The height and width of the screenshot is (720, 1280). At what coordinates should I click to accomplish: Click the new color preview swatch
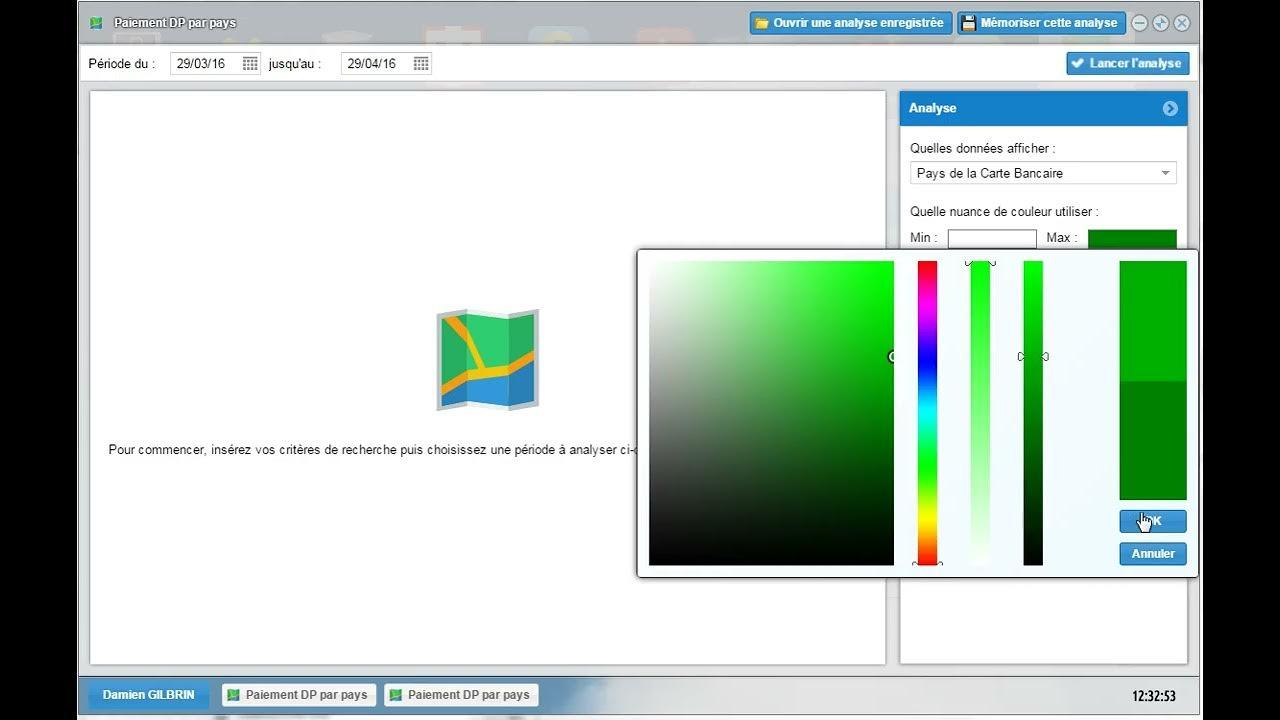(x=1153, y=321)
